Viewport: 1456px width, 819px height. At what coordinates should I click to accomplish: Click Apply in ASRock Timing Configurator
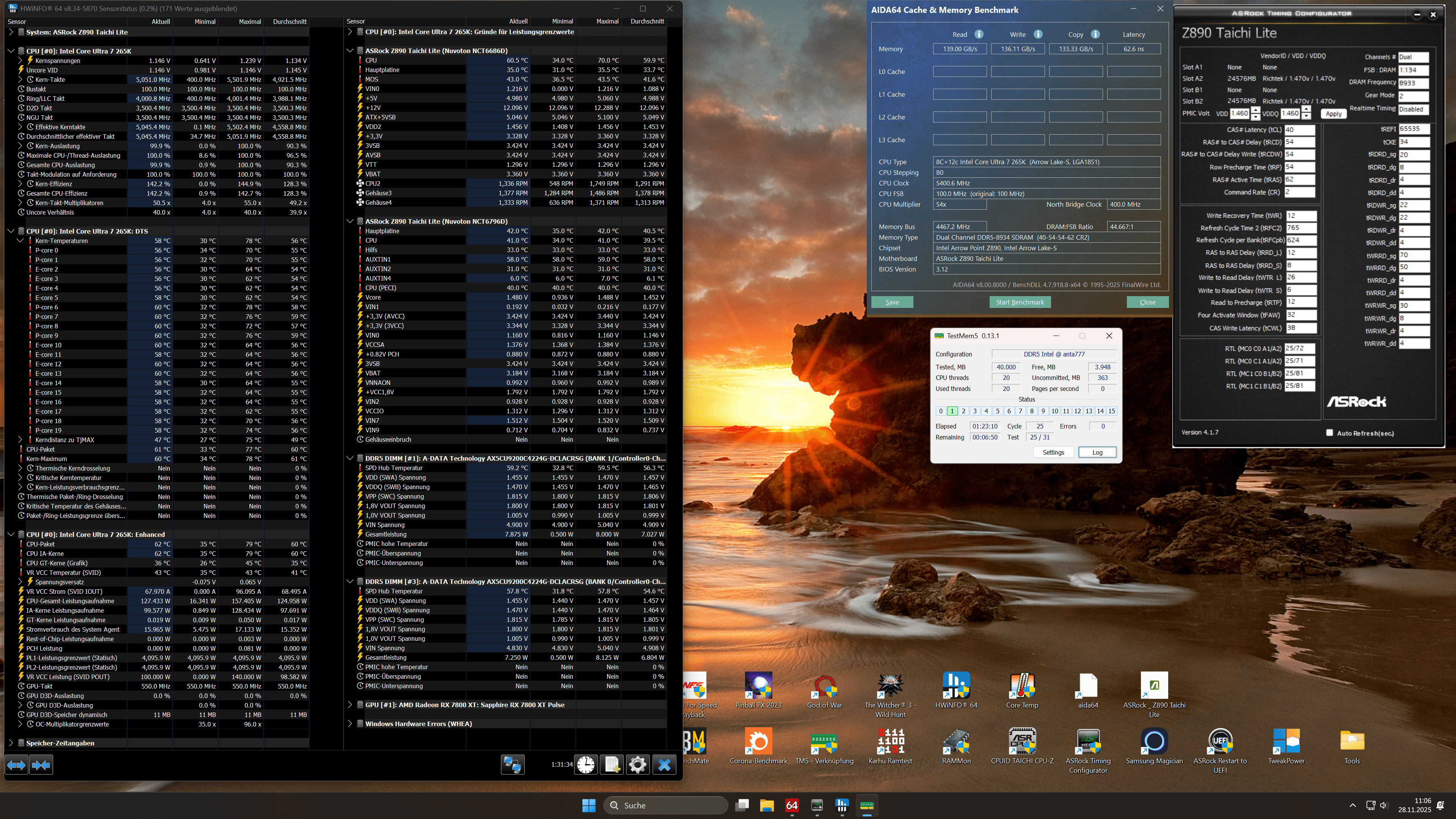[x=1334, y=114]
